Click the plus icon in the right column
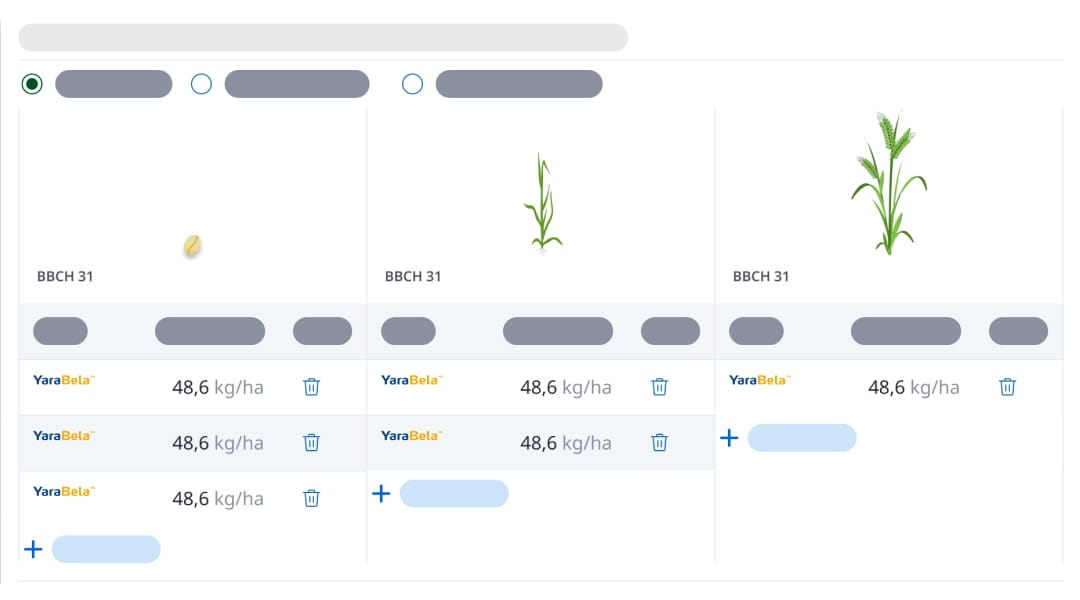The height and width of the screenshot is (600, 1080). pos(729,437)
